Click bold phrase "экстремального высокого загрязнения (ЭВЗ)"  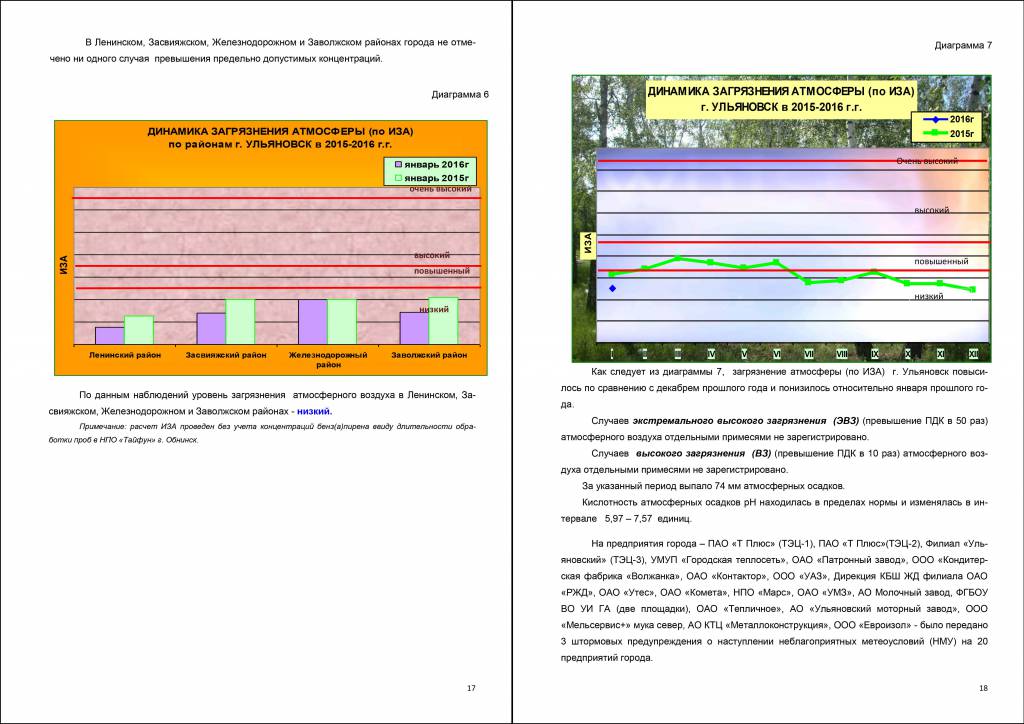tap(746, 421)
